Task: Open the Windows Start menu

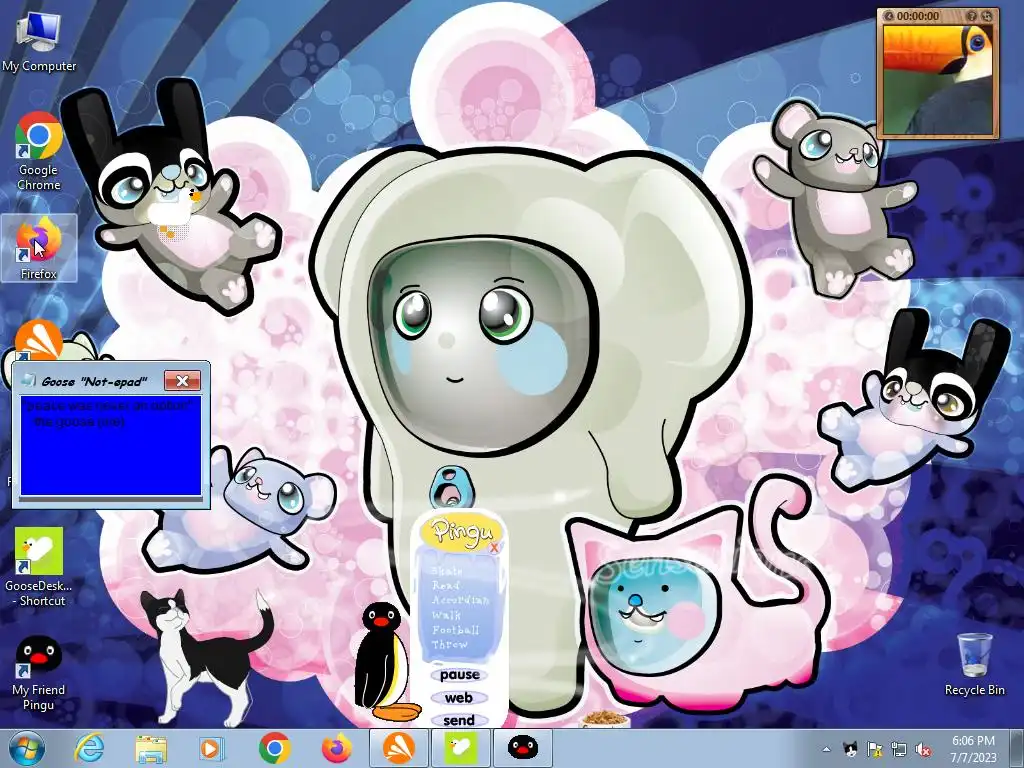Action: point(27,748)
